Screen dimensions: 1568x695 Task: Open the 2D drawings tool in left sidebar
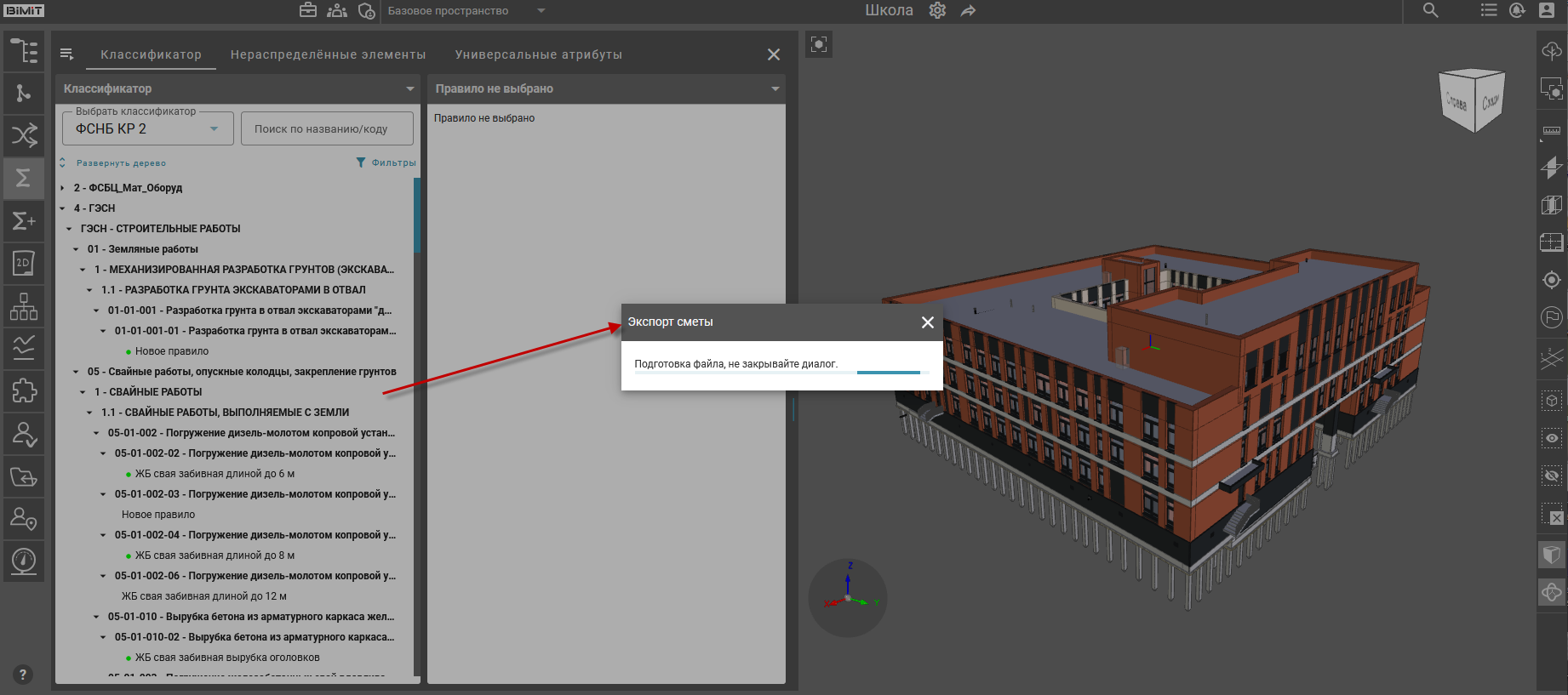coord(24,263)
